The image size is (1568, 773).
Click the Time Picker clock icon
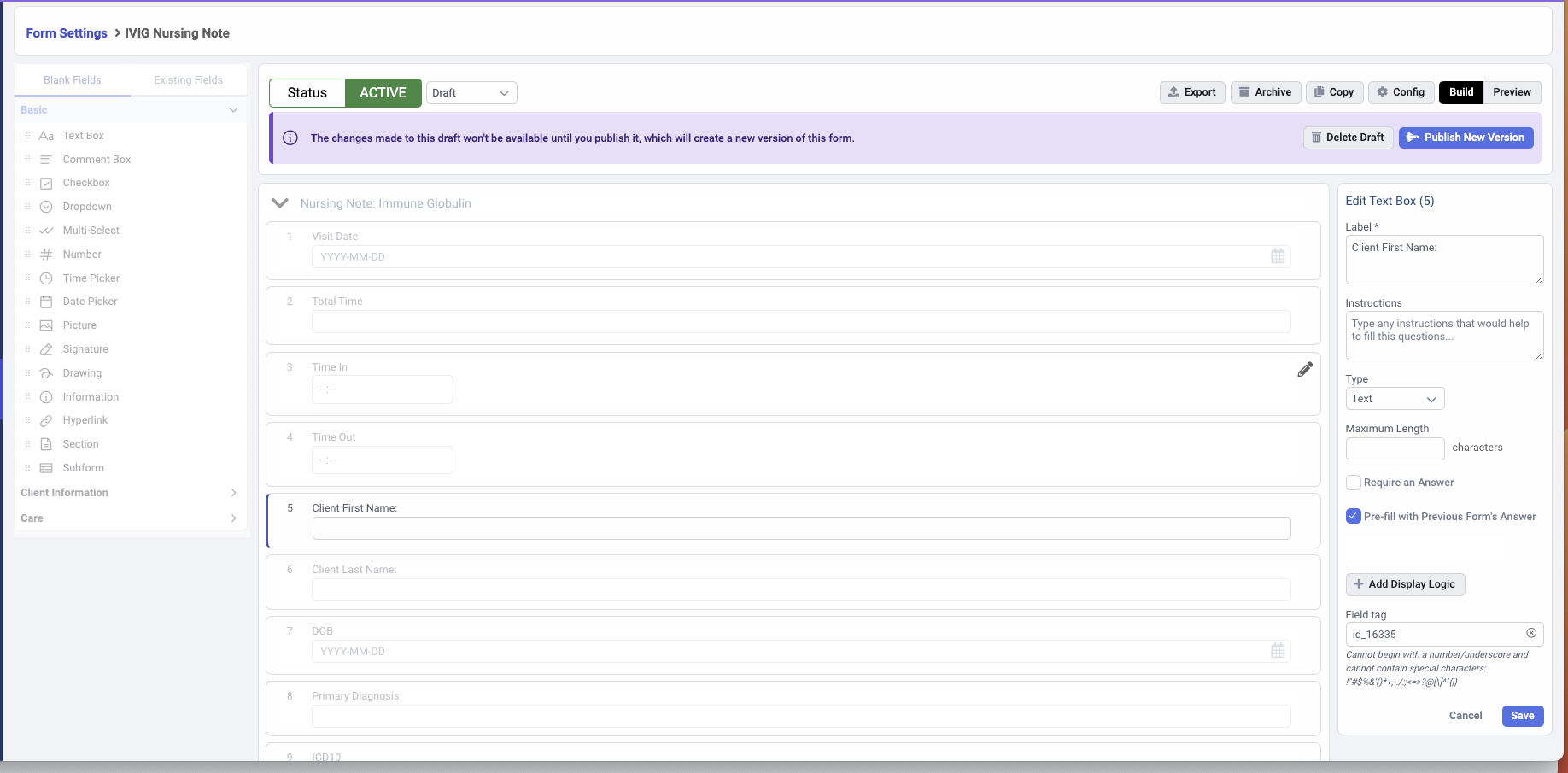pos(46,278)
